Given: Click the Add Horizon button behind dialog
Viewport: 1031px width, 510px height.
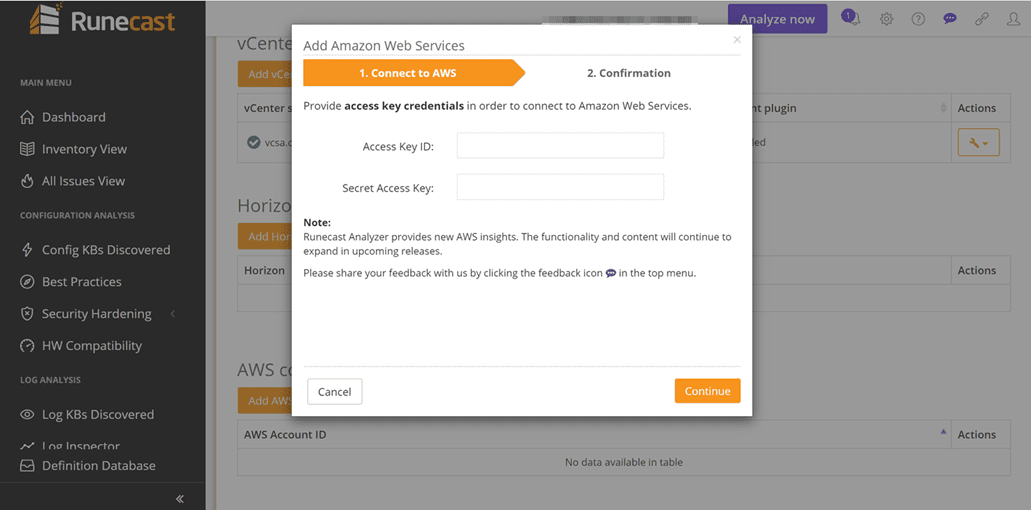Looking at the screenshot, I should [265, 237].
